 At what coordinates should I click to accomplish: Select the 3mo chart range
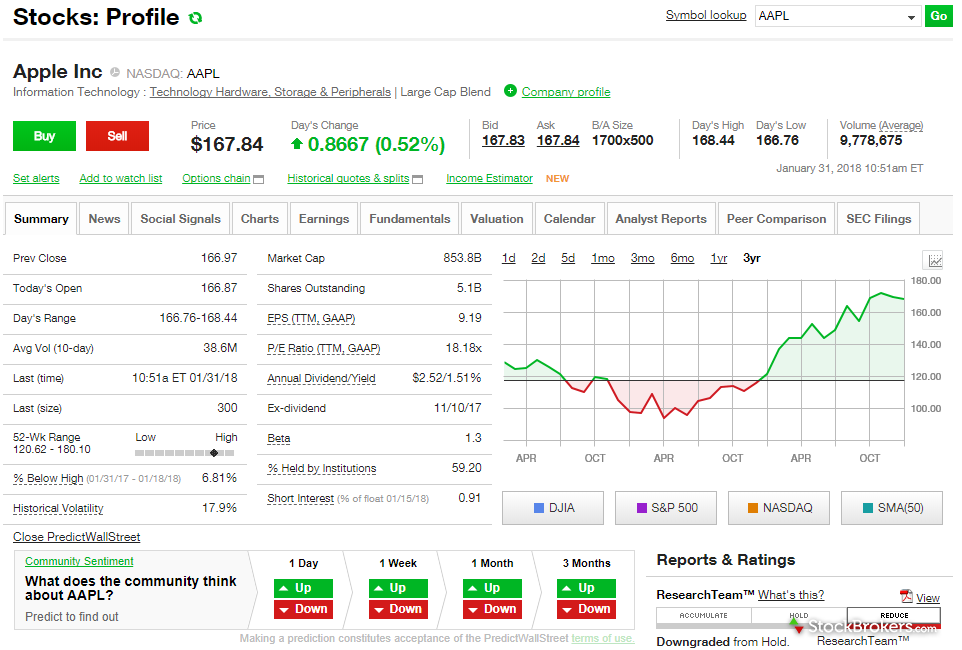point(642,258)
